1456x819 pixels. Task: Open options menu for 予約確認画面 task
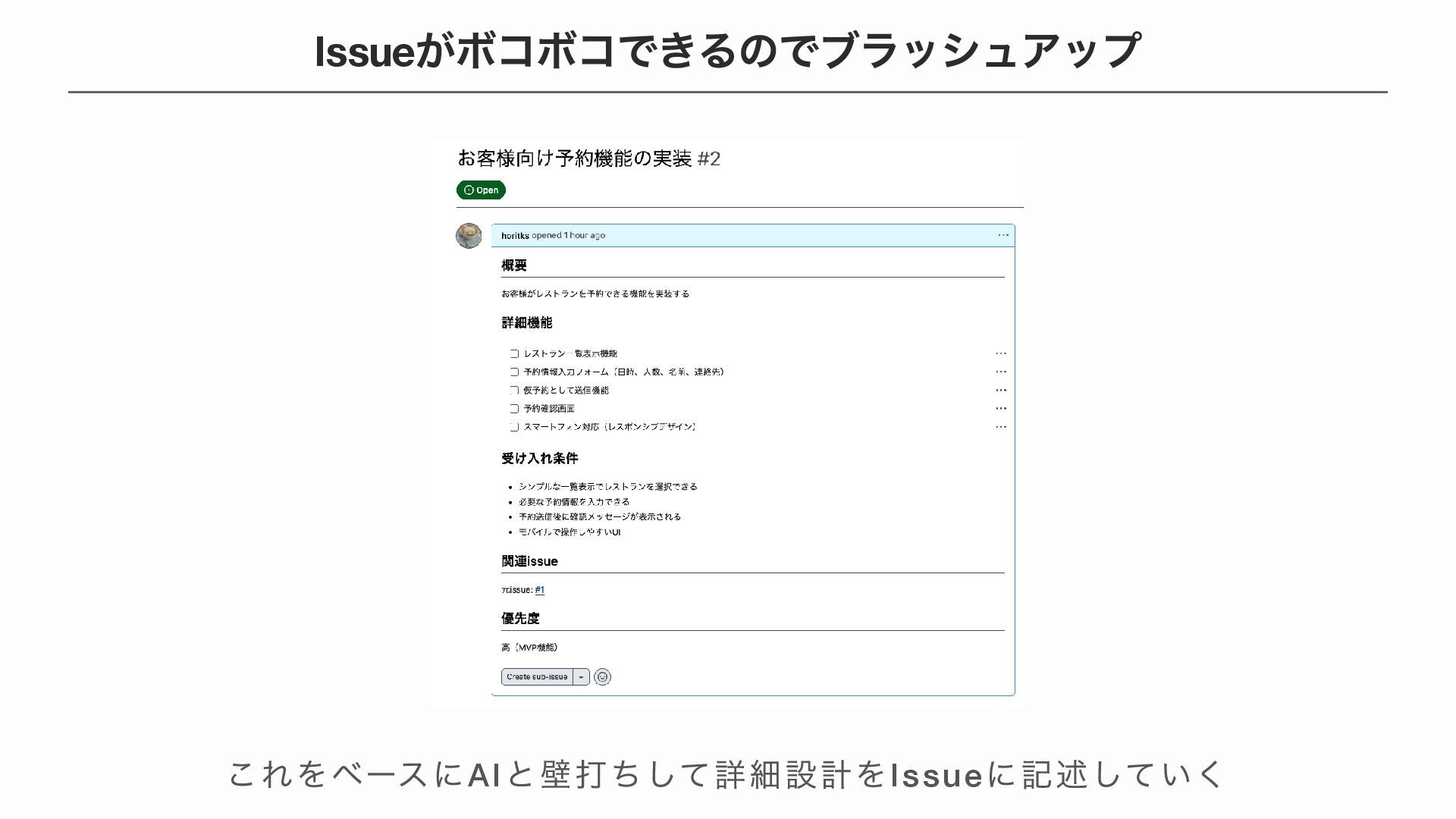[1000, 408]
